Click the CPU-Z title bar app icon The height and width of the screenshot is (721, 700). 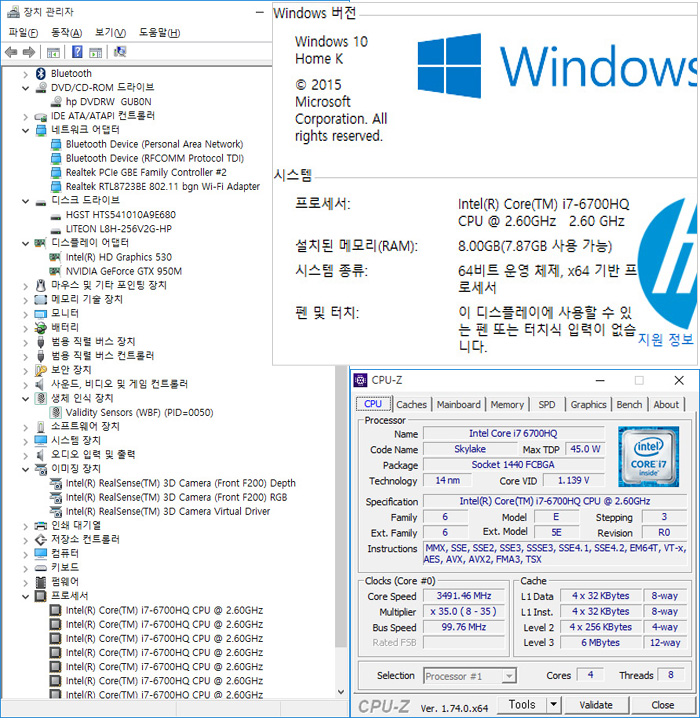361,381
